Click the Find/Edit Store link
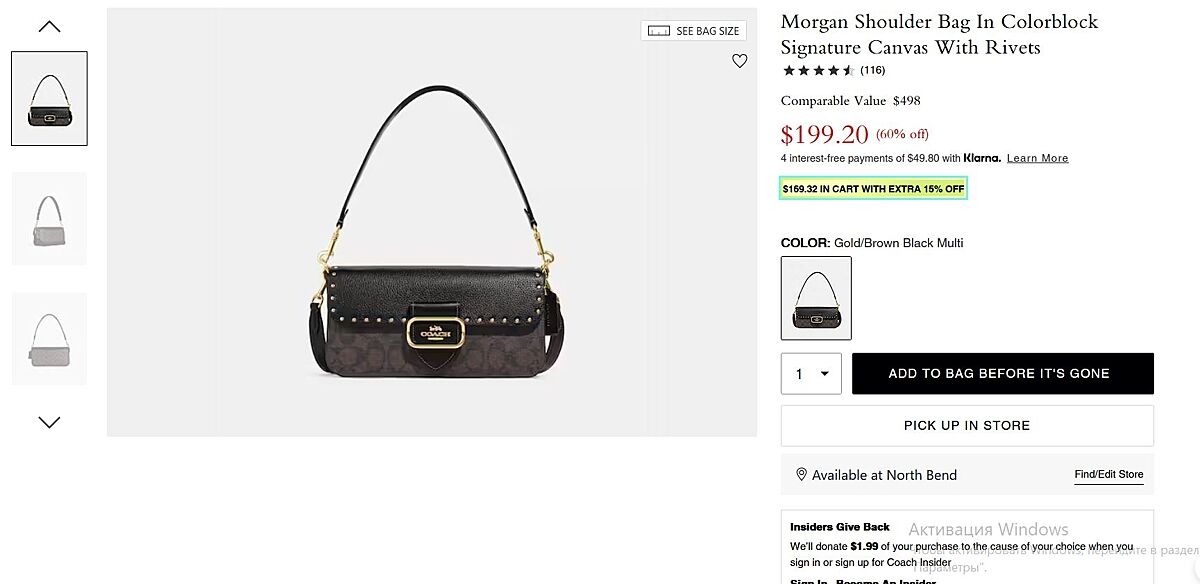The image size is (1200, 584). (1108, 474)
